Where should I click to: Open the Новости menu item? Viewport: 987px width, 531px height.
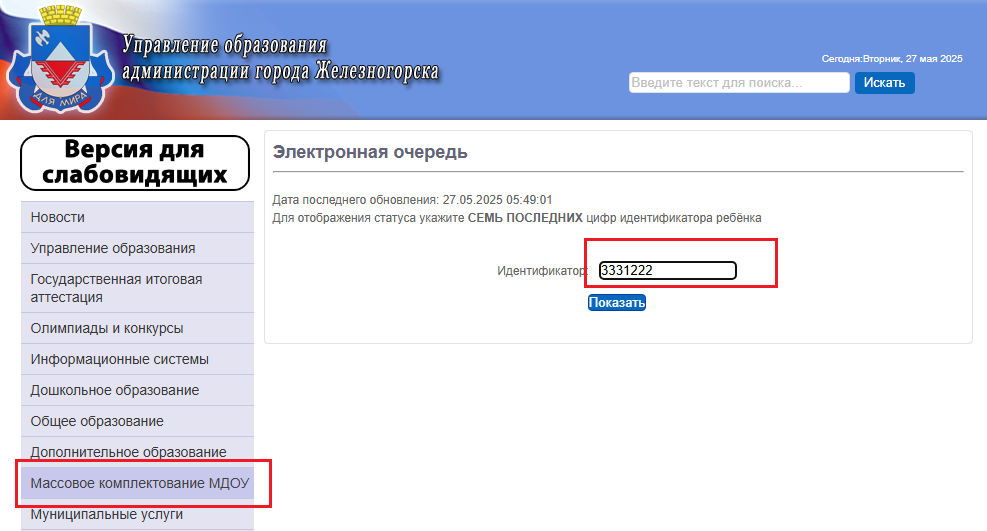click(x=137, y=217)
